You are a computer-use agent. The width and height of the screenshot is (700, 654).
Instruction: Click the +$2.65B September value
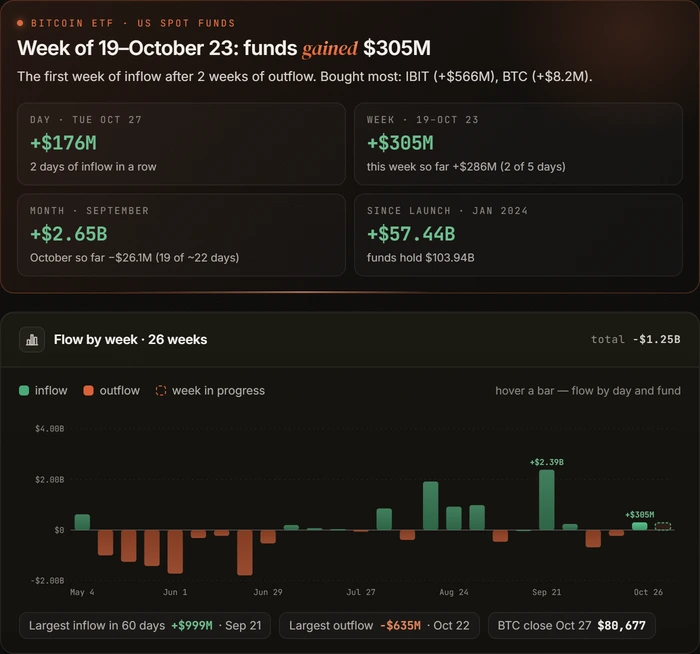click(x=69, y=234)
